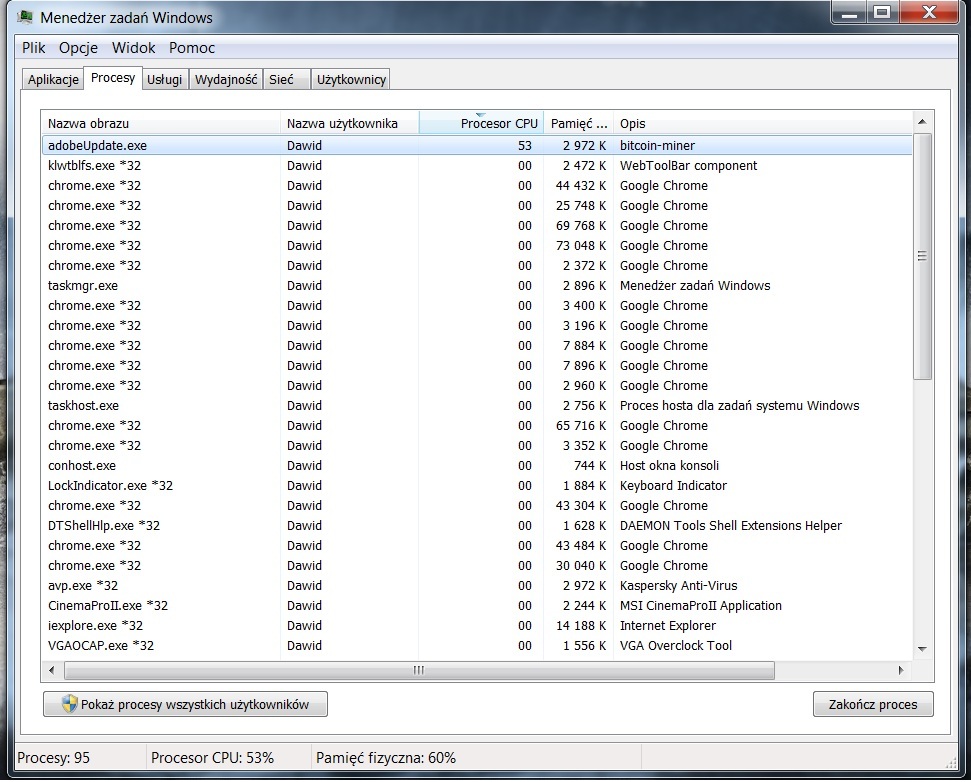
Task: Click the Proces hosta dla zadań systemu Windows text
Action: pos(739,406)
